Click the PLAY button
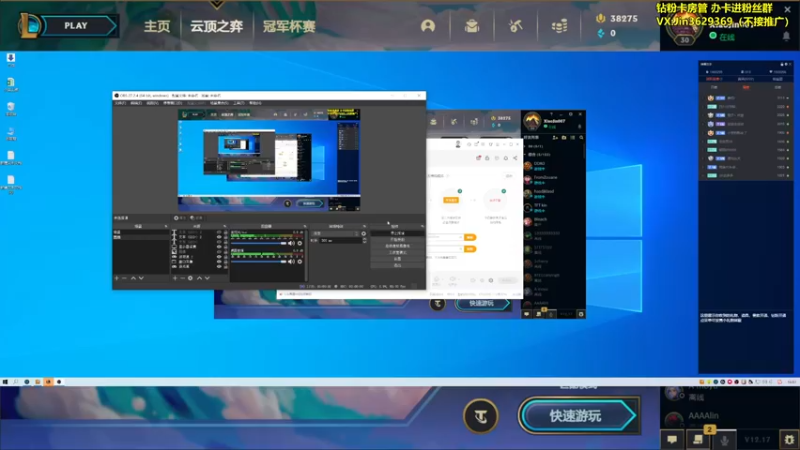Screen dimensions: 800x450 (x=76, y=26)
